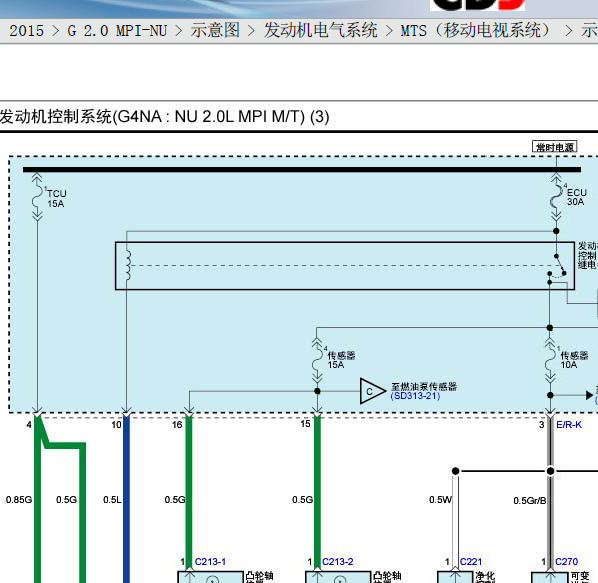Select the TCU 15A fuse symbol
This screenshot has height=583, width=598.
point(37,197)
